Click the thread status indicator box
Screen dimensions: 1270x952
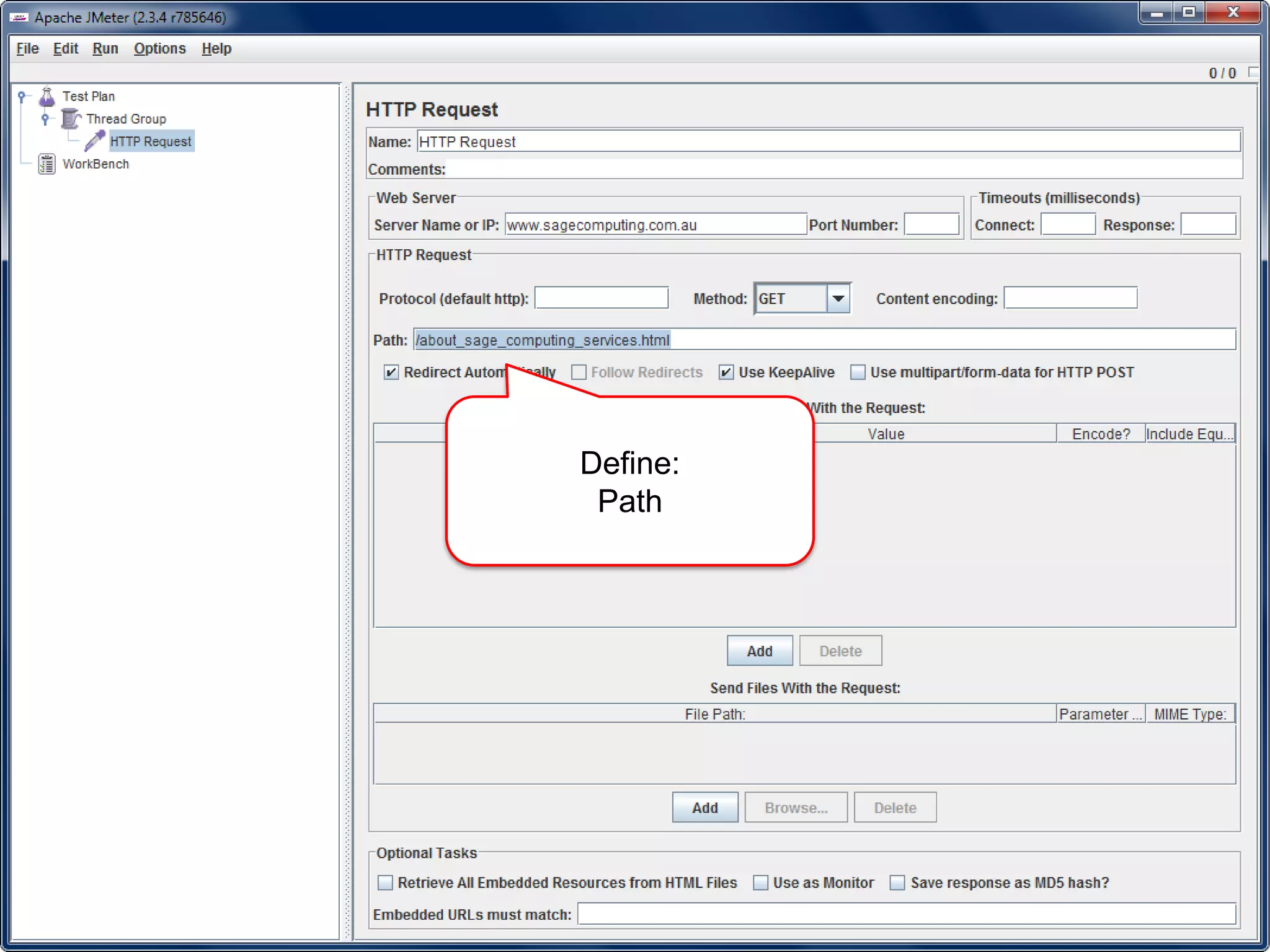tap(1253, 73)
